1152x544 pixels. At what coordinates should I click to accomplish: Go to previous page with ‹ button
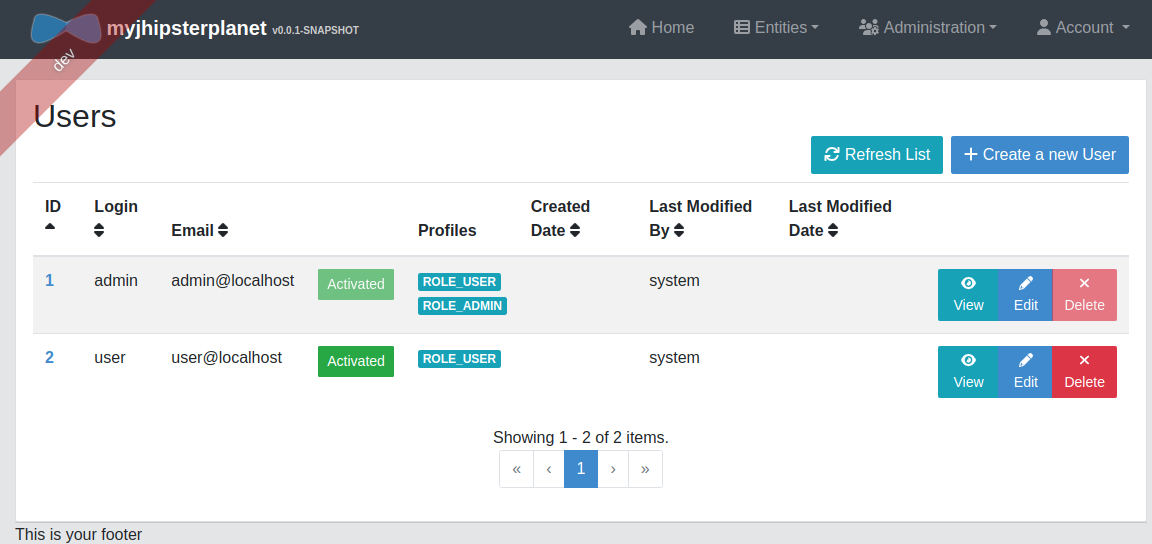pyautogui.click(x=549, y=469)
